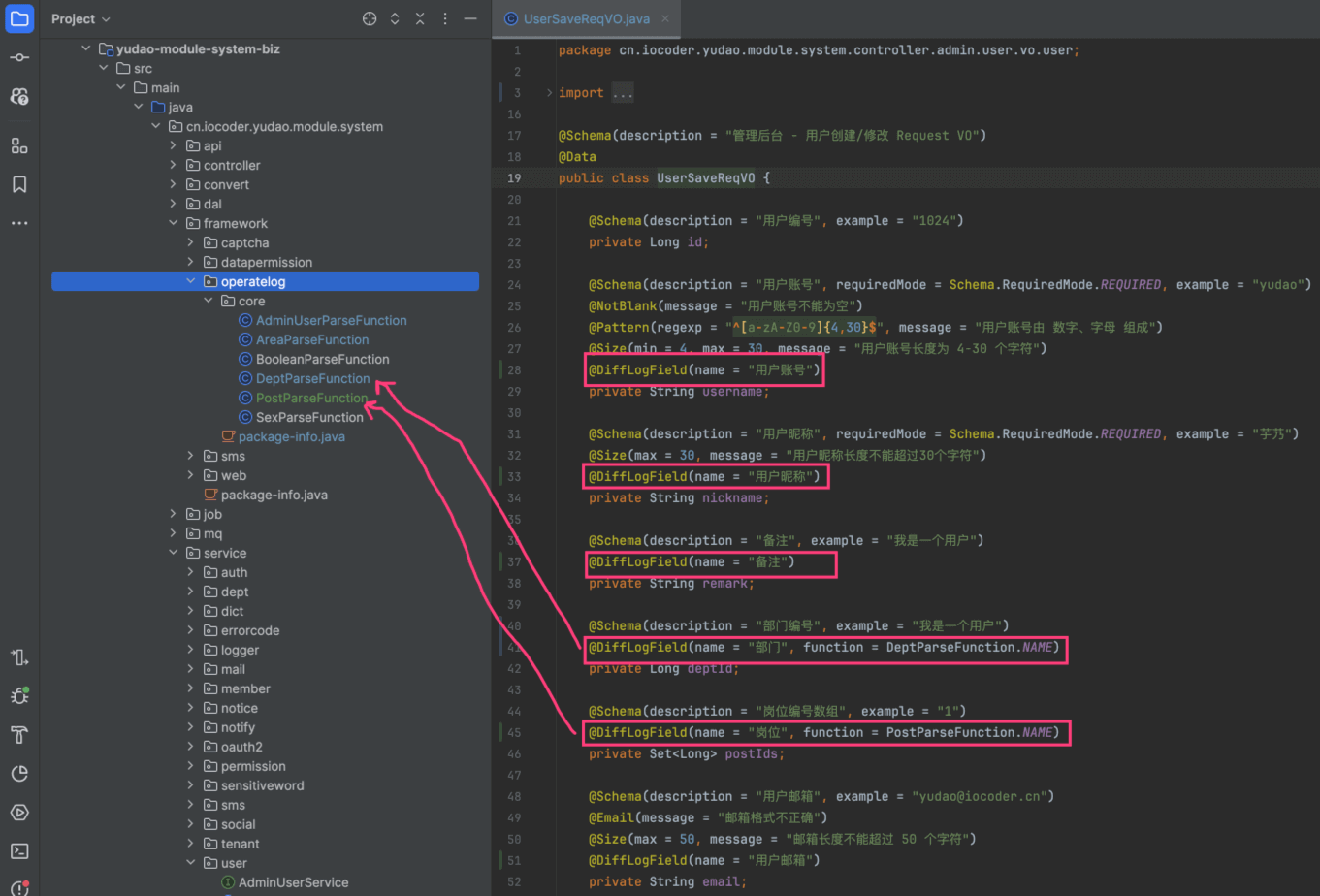Open DeptParseFunction class in tree
Viewport: 1320px width, 896px height.
(x=312, y=378)
